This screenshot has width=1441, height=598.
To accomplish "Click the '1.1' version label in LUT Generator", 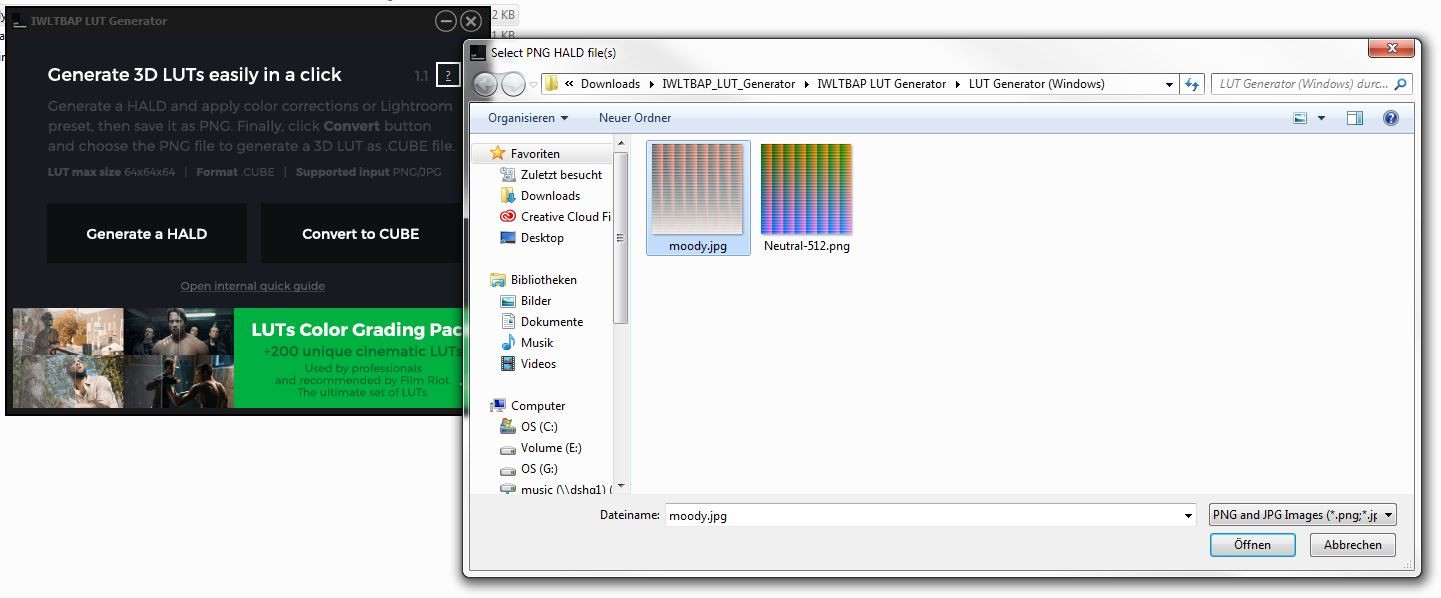I will [421, 76].
